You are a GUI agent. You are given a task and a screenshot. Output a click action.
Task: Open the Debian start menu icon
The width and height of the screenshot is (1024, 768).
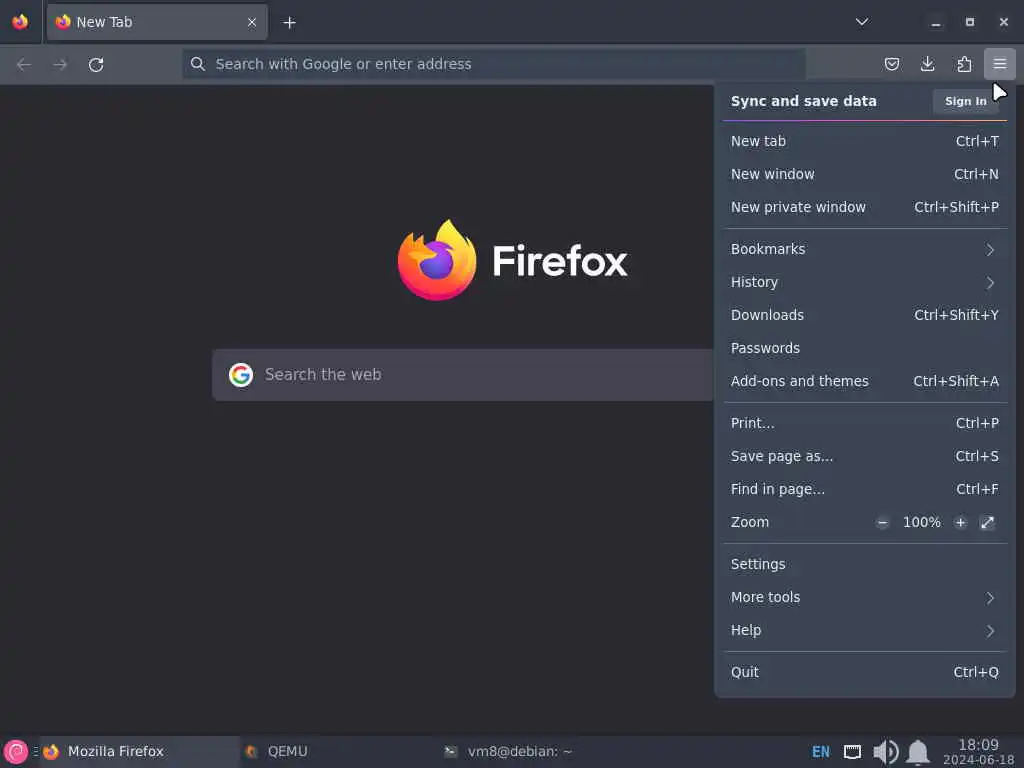[16, 752]
